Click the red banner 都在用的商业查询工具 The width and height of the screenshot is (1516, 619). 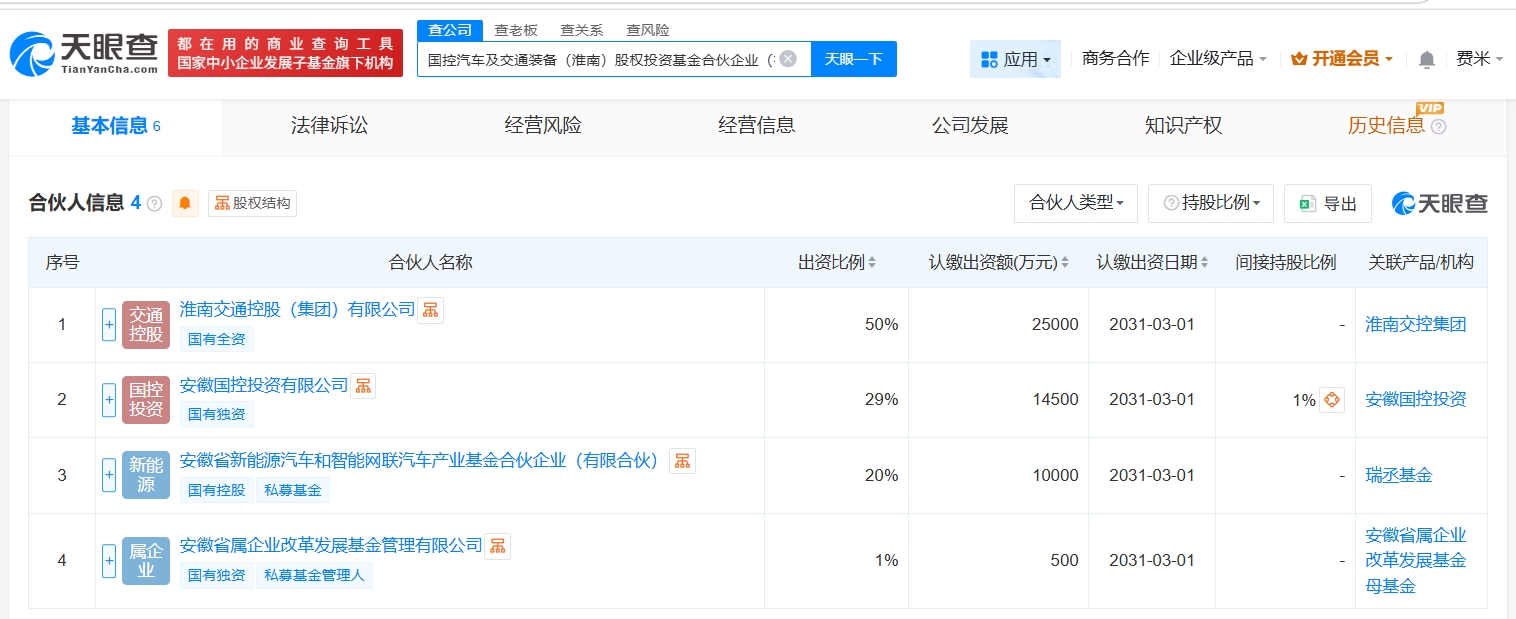tap(285, 53)
